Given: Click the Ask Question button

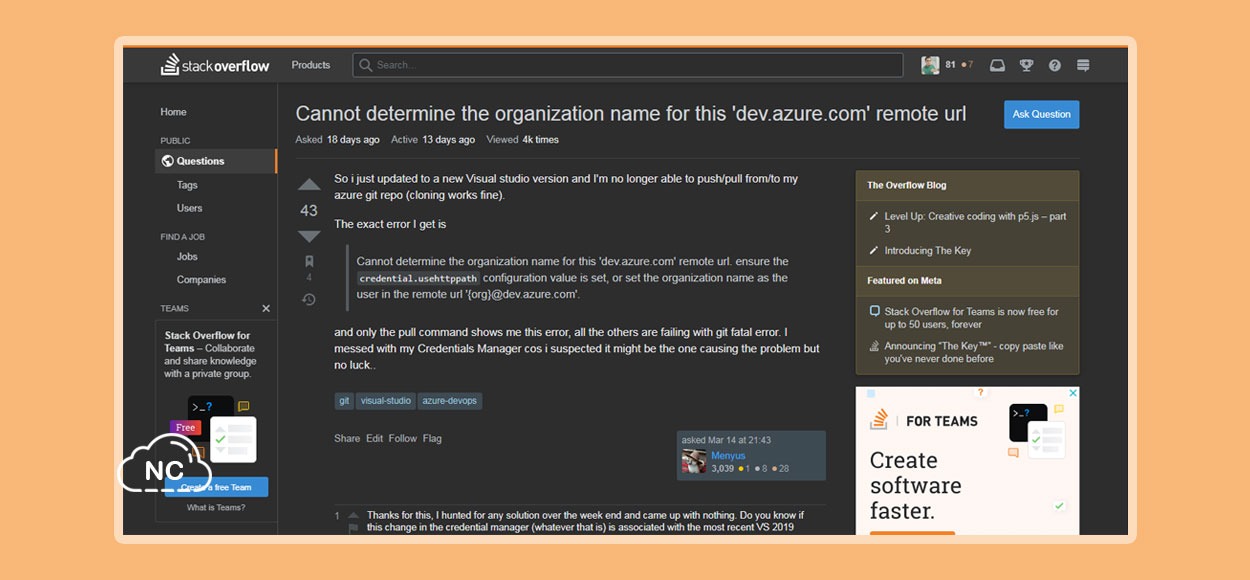Looking at the screenshot, I should tap(1041, 114).
